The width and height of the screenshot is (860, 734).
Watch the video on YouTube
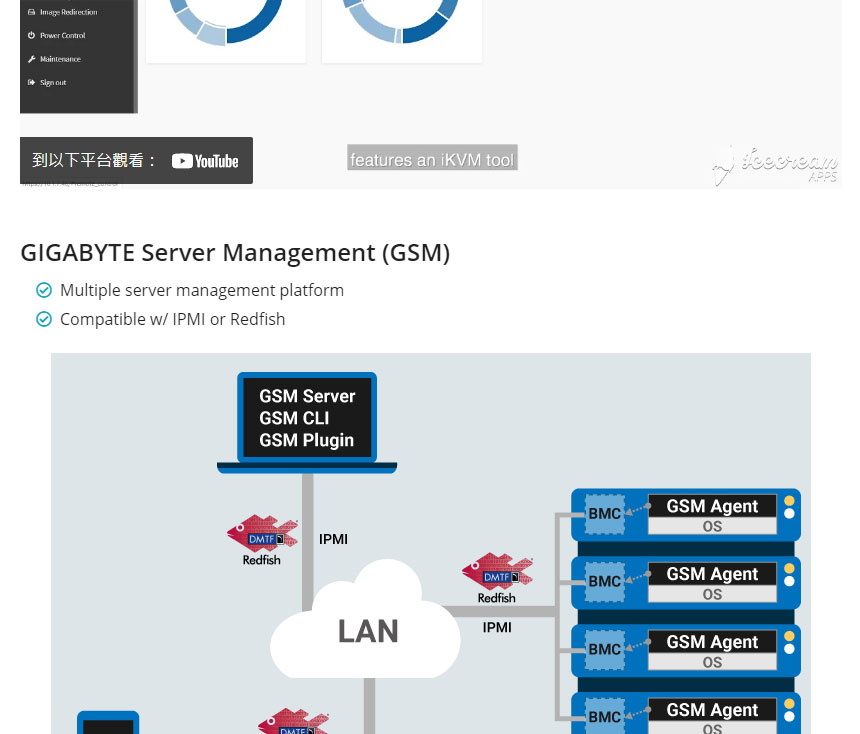(137, 160)
